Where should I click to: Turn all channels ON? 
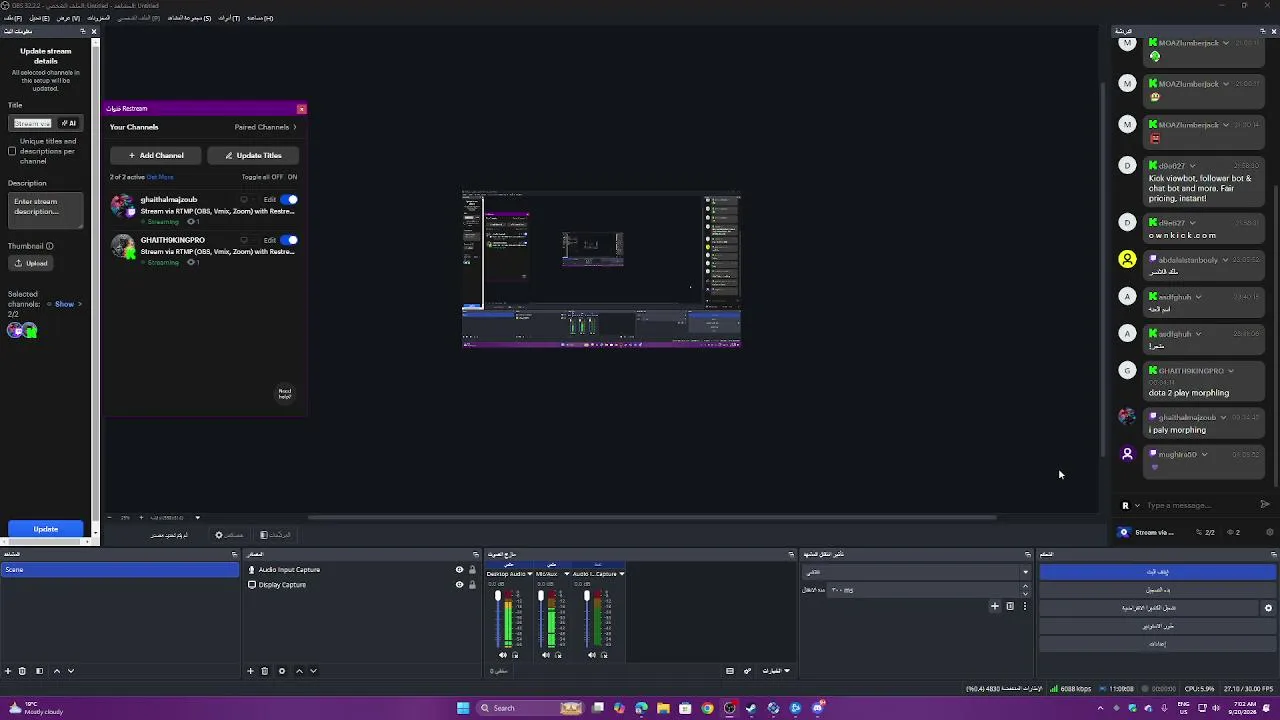[292, 177]
